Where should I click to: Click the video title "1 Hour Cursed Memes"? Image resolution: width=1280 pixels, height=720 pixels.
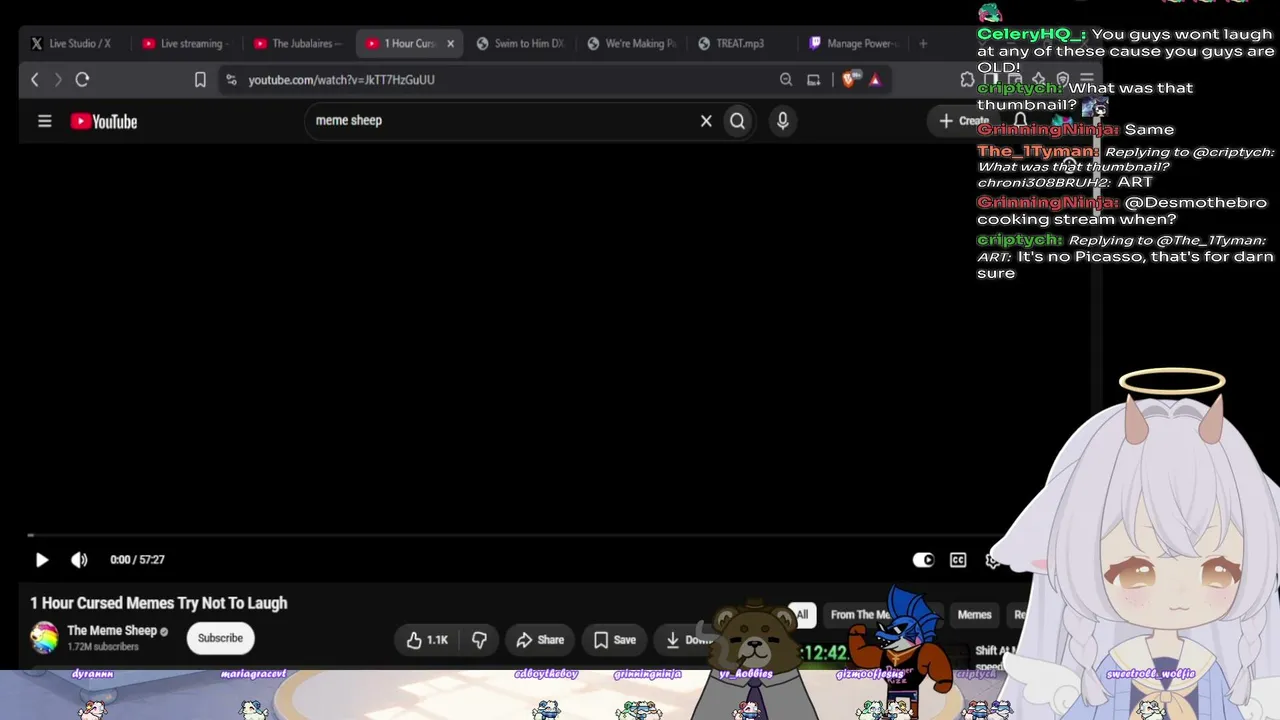(159, 603)
